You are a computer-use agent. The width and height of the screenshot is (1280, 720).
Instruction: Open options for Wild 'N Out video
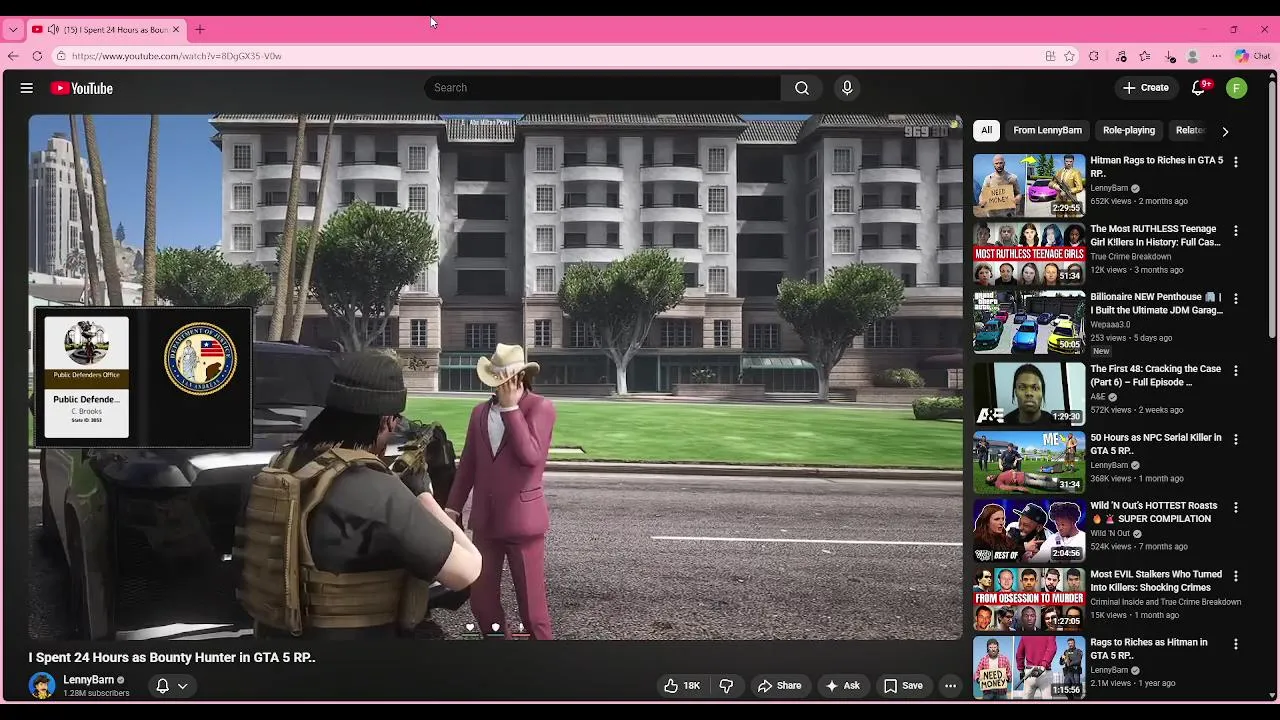pos(1236,508)
